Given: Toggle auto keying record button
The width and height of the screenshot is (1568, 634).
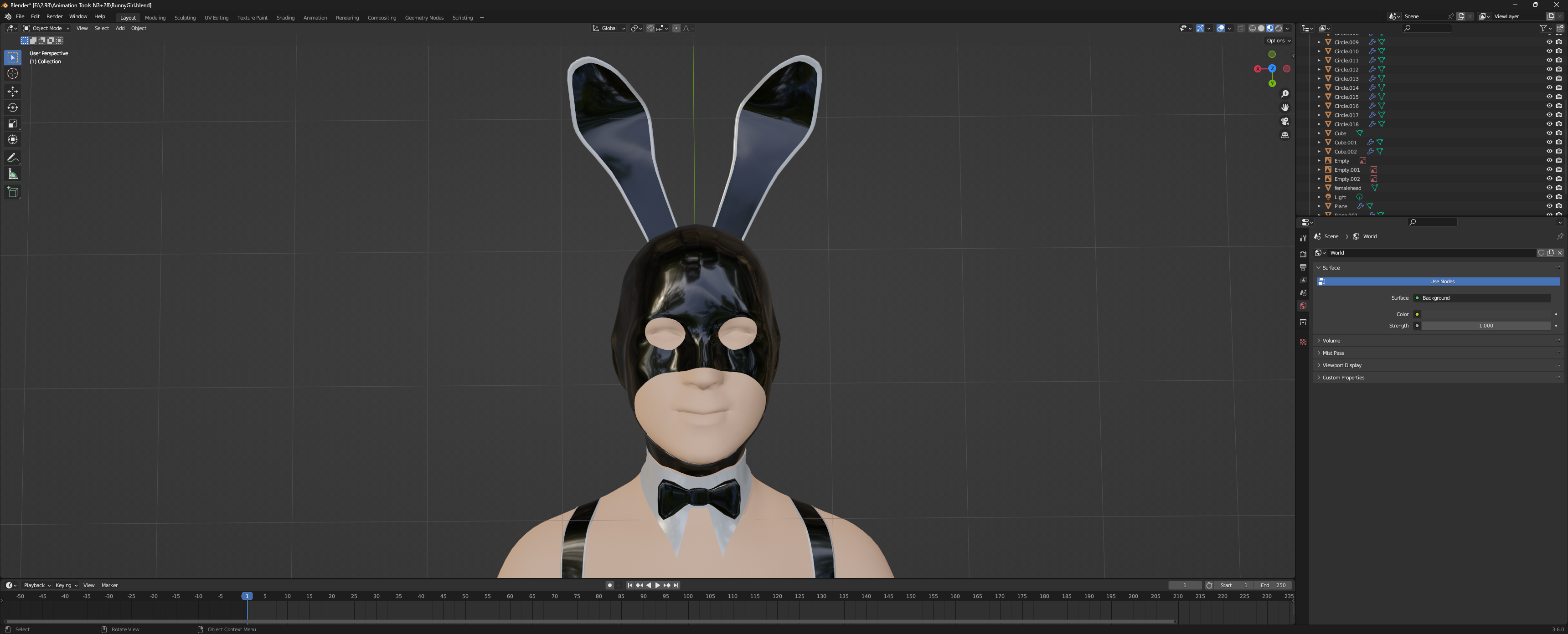Looking at the screenshot, I should coord(609,585).
